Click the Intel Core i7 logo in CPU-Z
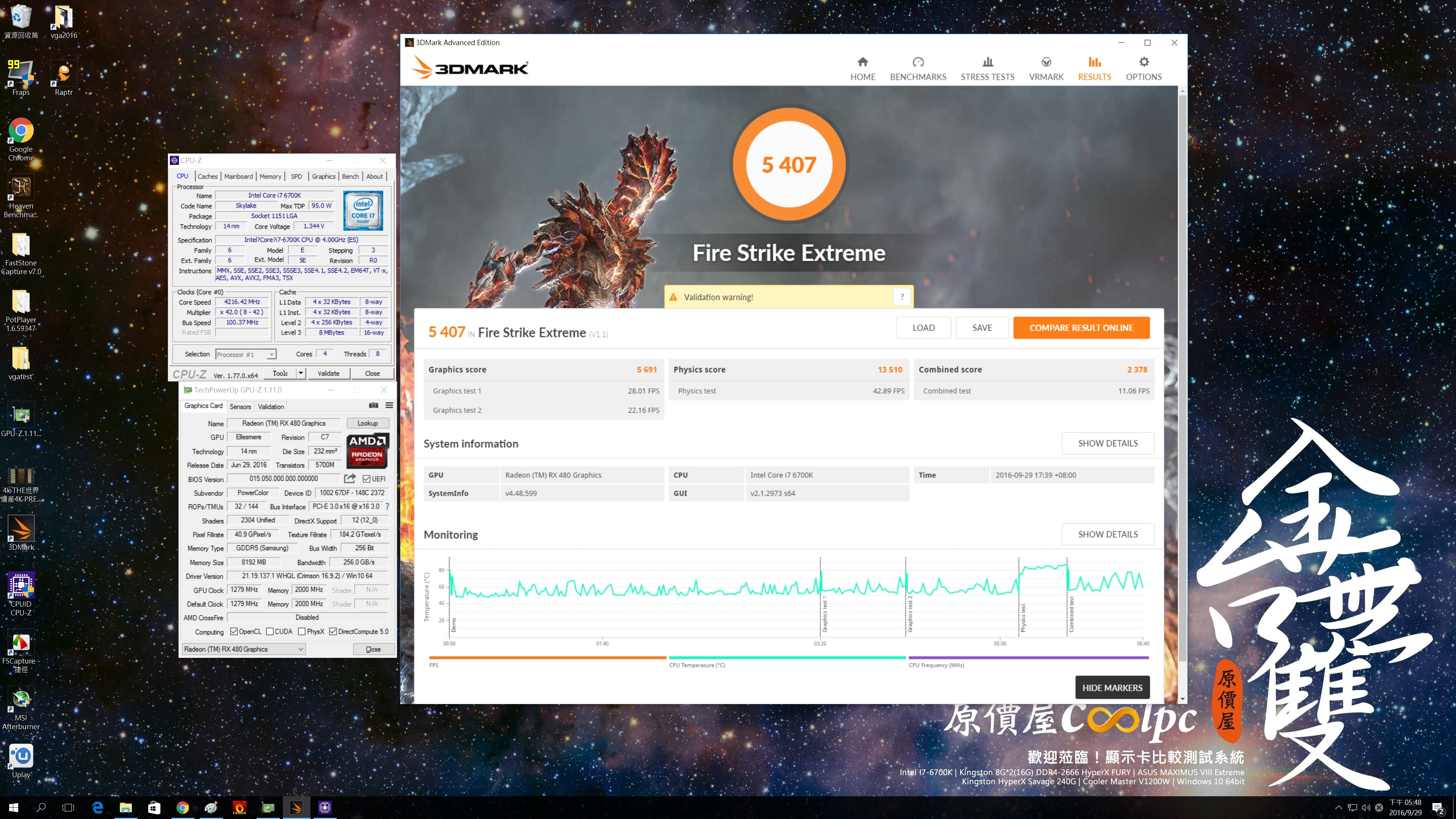 tap(363, 210)
